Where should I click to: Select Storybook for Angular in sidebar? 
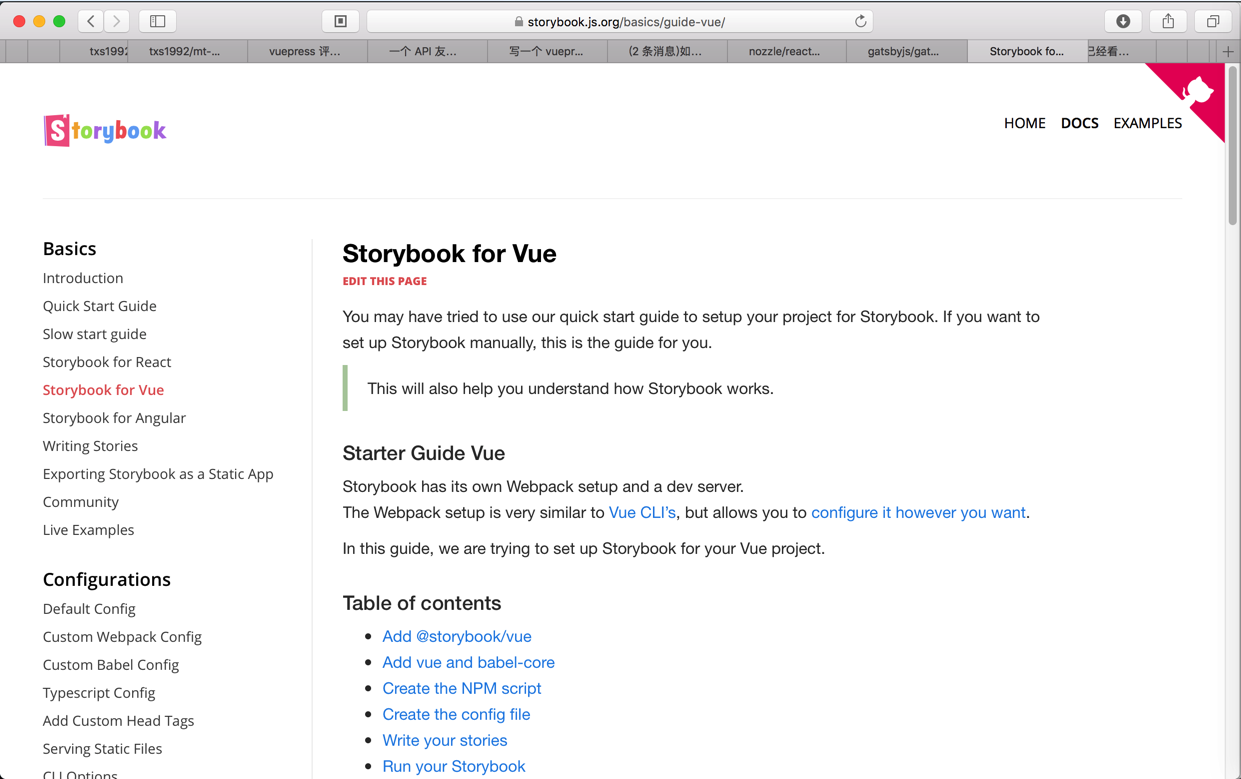tap(114, 418)
